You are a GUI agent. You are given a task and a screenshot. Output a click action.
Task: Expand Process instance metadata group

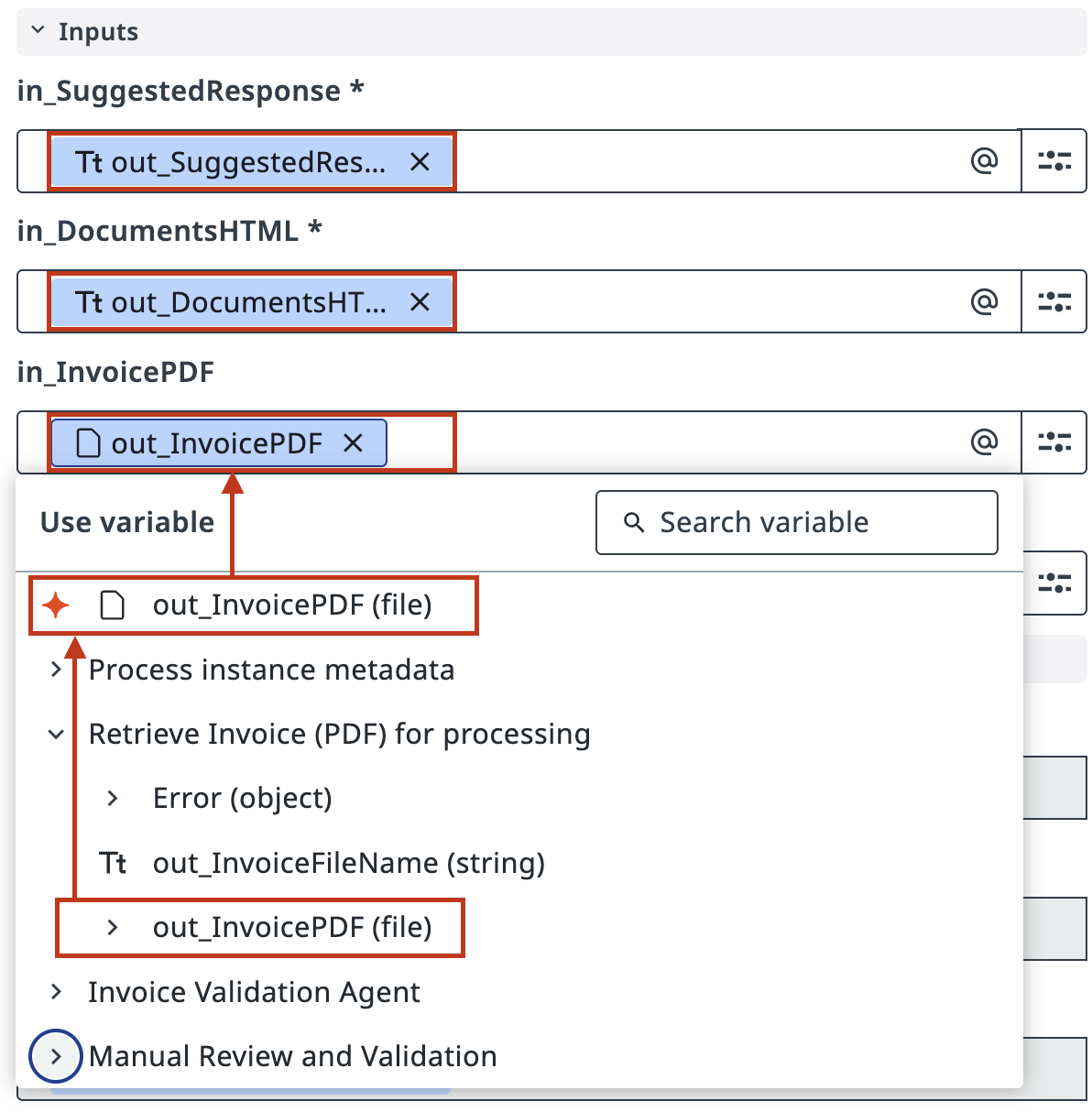(56, 670)
